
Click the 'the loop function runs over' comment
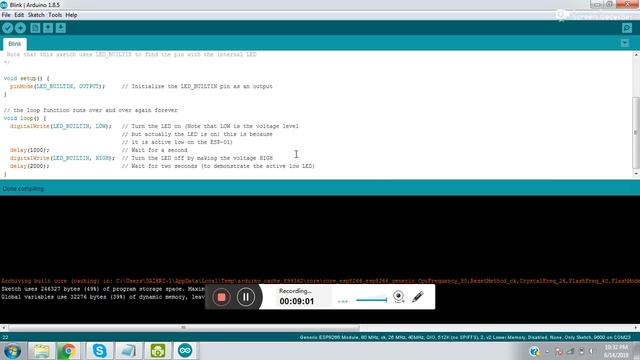[x=91, y=110]
